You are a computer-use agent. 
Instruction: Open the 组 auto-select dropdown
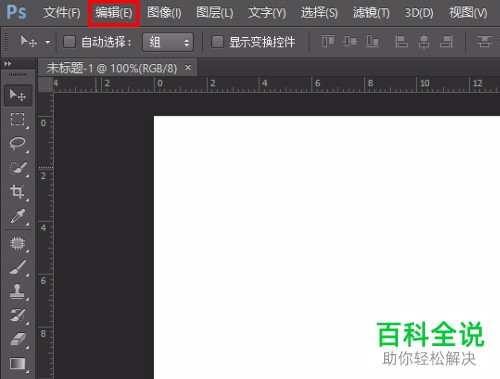[168, 42]
